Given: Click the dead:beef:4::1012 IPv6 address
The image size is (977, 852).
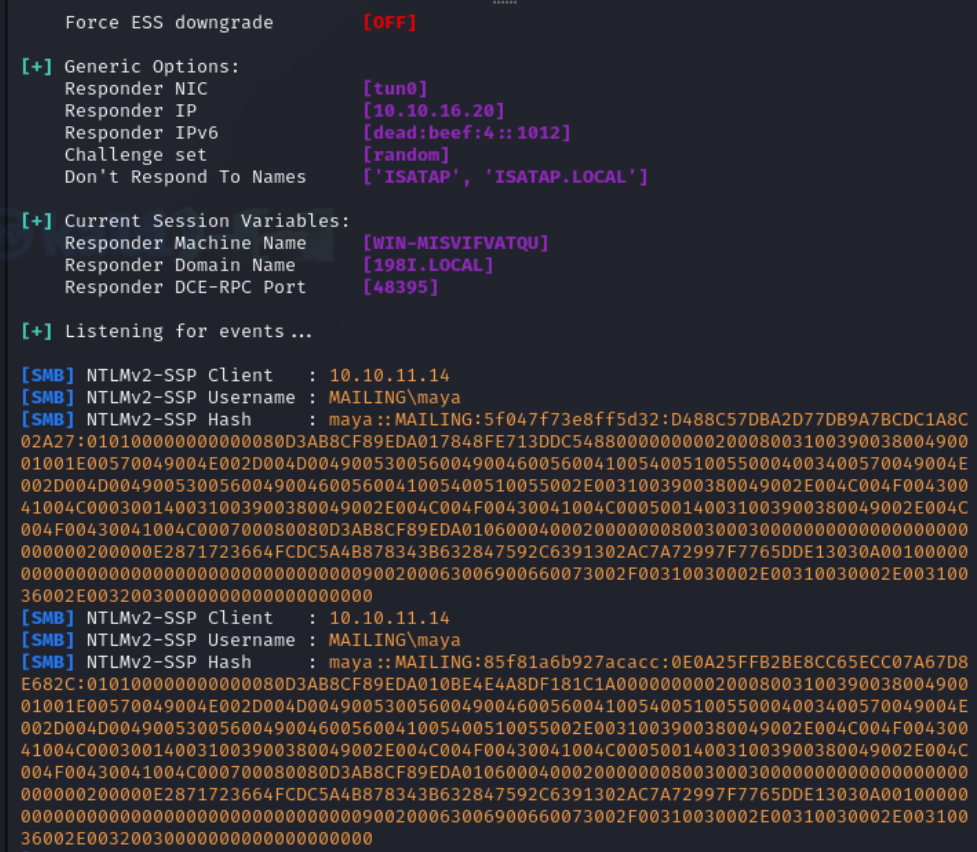Looking at the screenshot, I should (467, 133).
